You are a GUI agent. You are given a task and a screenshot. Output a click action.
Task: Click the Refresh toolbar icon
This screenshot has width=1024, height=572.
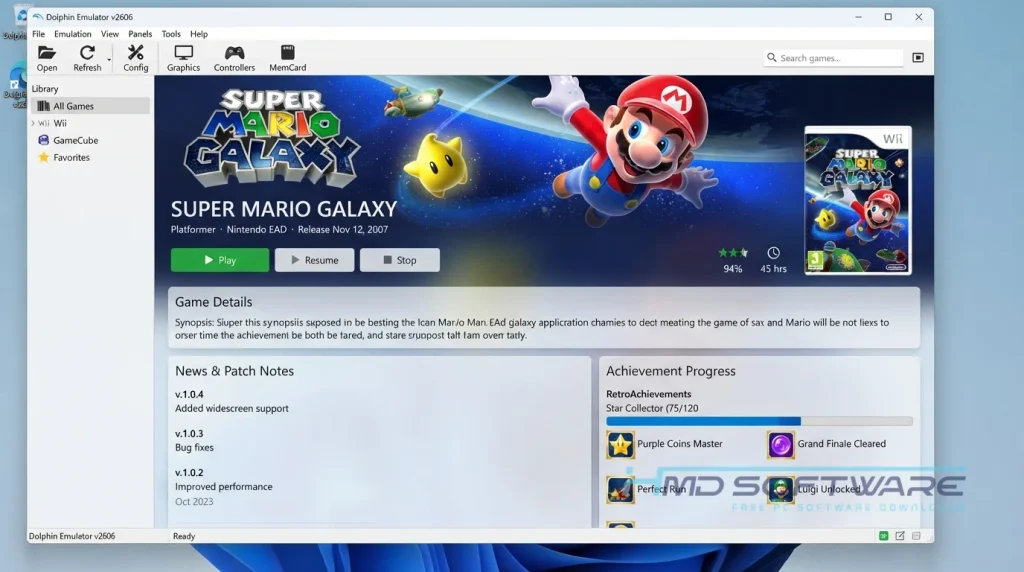[87, 53]
